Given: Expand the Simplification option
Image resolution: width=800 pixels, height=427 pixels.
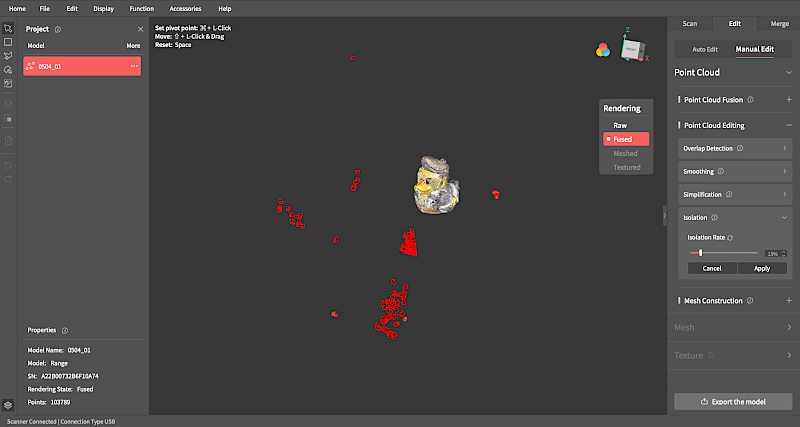Looking at the screenshot, I should click(x=785, y=194).
